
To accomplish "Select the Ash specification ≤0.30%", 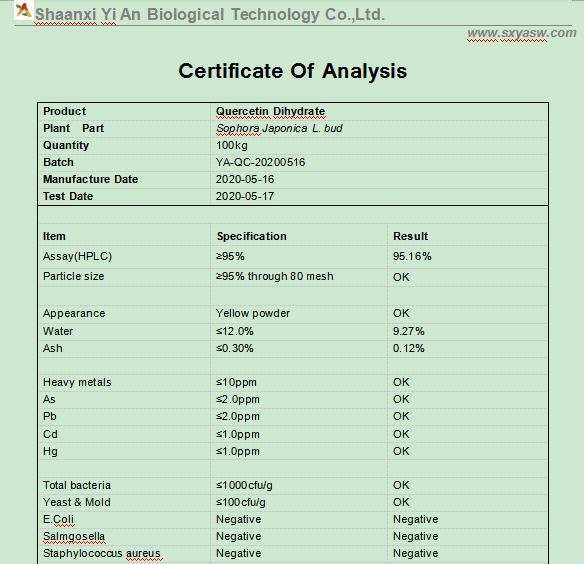I will click(x=235, y=348).
